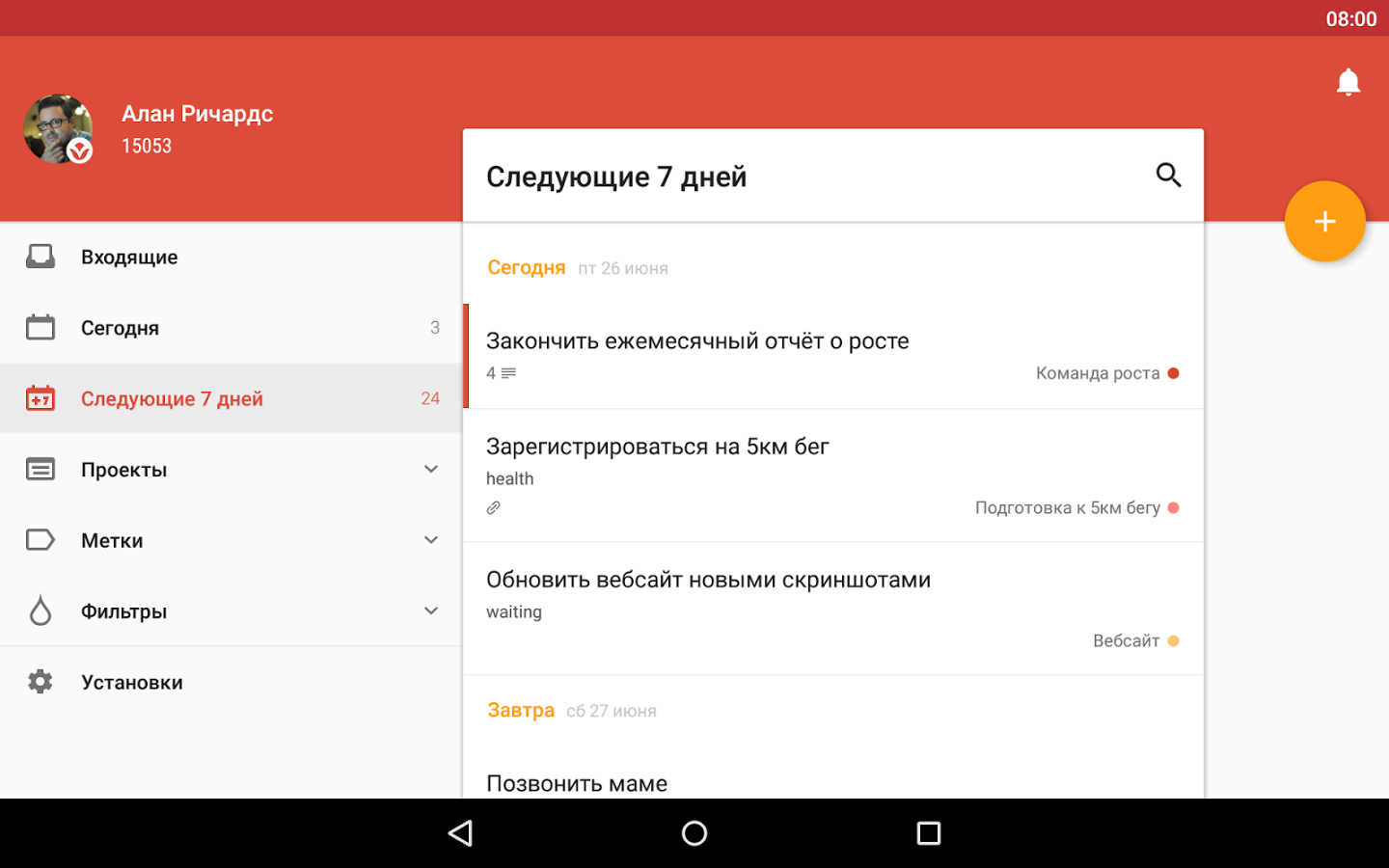Open Проекты sidebar entry
This screenshot has width=1389, height=868.
pyautogui.click(x=231, y=470)
